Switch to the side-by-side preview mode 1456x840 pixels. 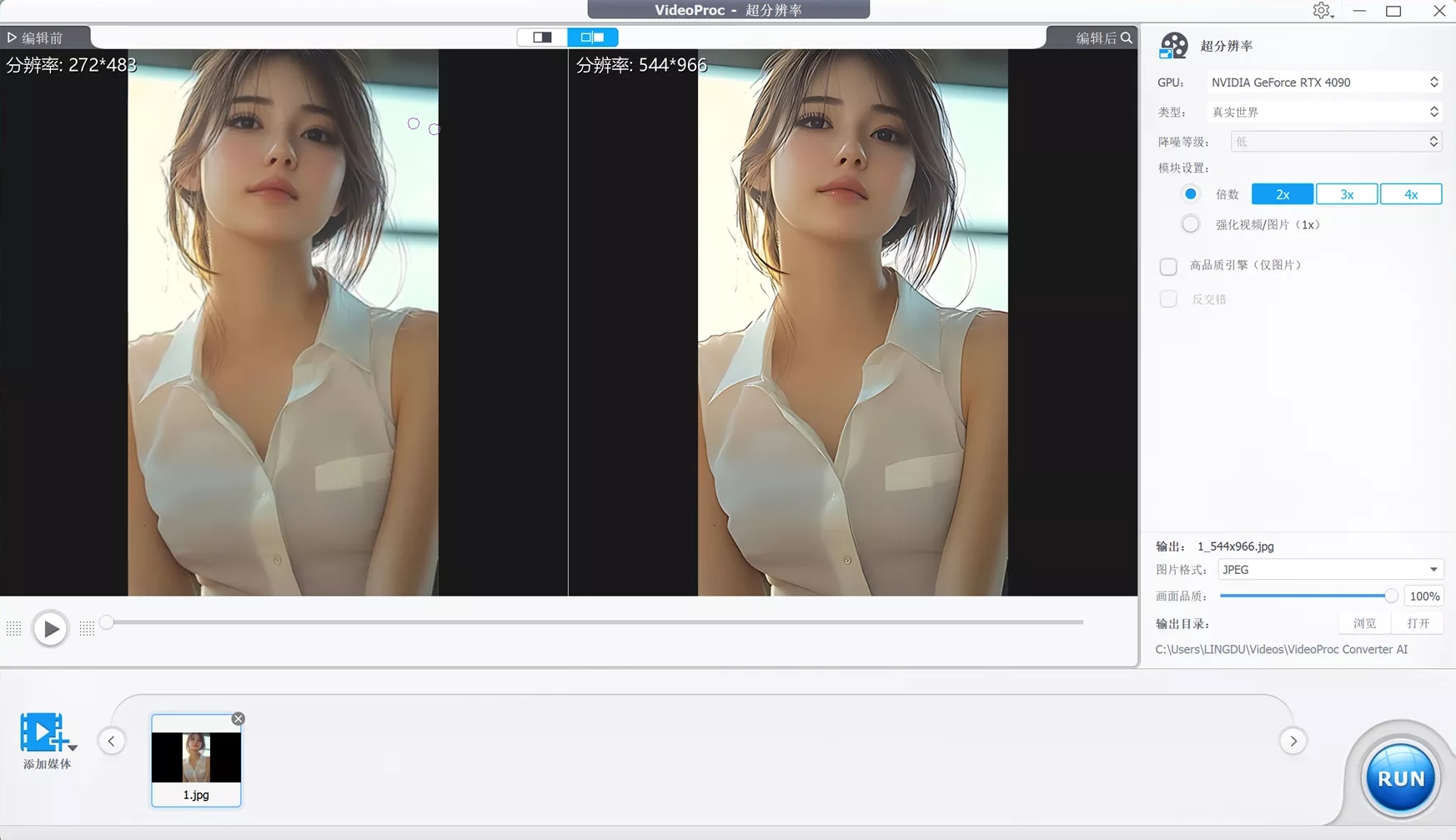coord(593,38)
